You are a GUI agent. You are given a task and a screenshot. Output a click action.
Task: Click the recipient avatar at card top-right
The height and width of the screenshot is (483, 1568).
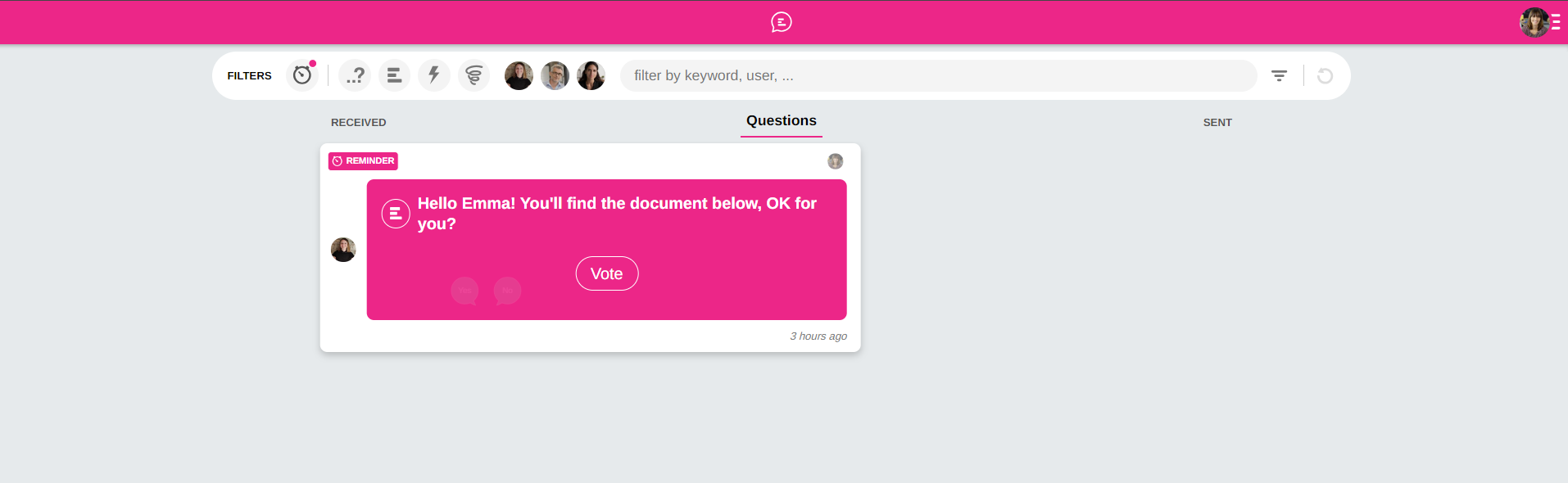835,161
